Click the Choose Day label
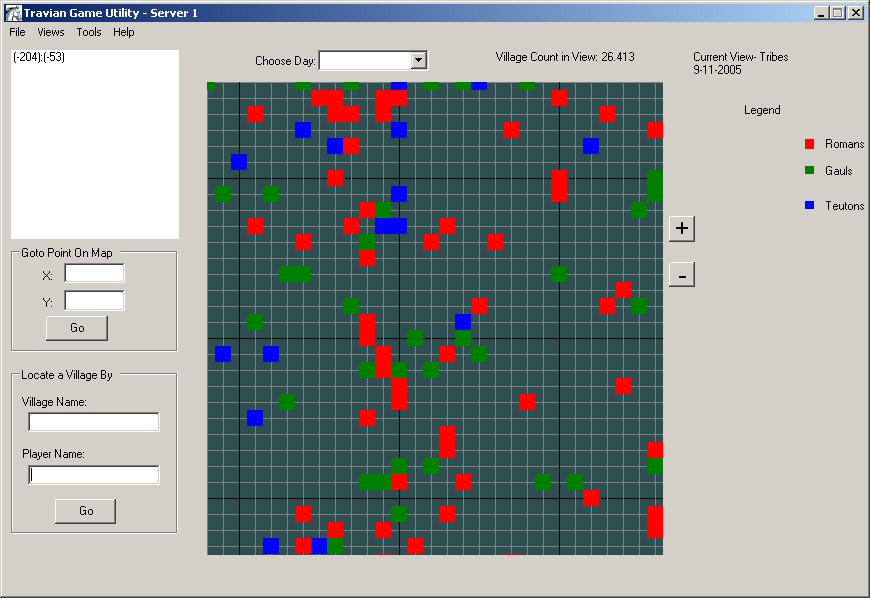Viewport: 870px width, 598px height. 285,61
